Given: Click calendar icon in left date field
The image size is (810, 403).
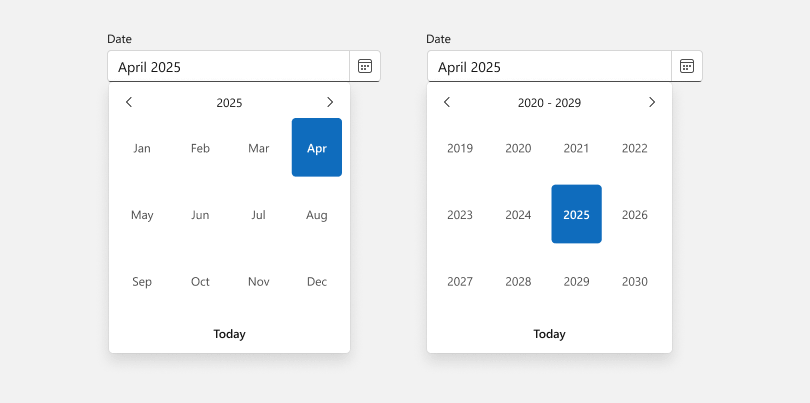Looking at the screenshot, I should point(365,66).
